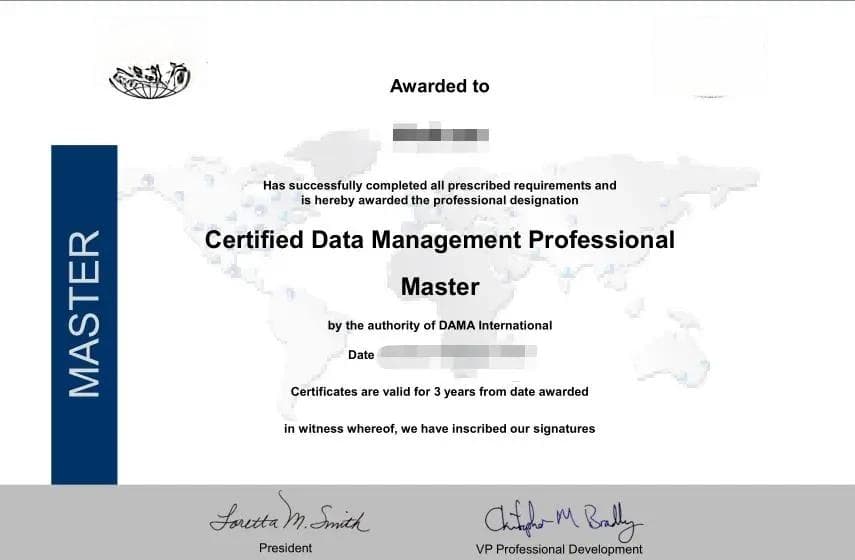Click the vertical MASTER blue banner
The height and width of the screenshot is (560, 855).
(84, 314)
